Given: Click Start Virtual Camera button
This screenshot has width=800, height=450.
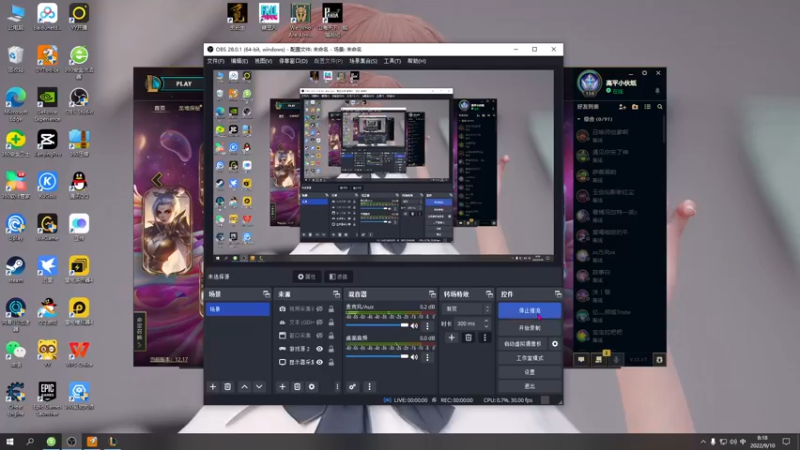Looking at the screenshot, I should [x=522, y=344].
